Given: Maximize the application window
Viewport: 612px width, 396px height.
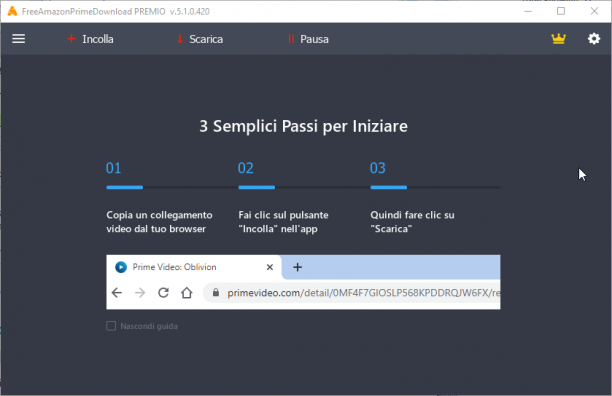Looking at the screenshot, I should pos(561,11).
